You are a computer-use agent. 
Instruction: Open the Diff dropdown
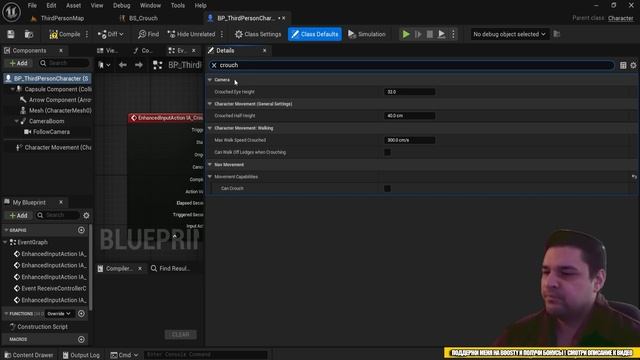pos(110,34)
